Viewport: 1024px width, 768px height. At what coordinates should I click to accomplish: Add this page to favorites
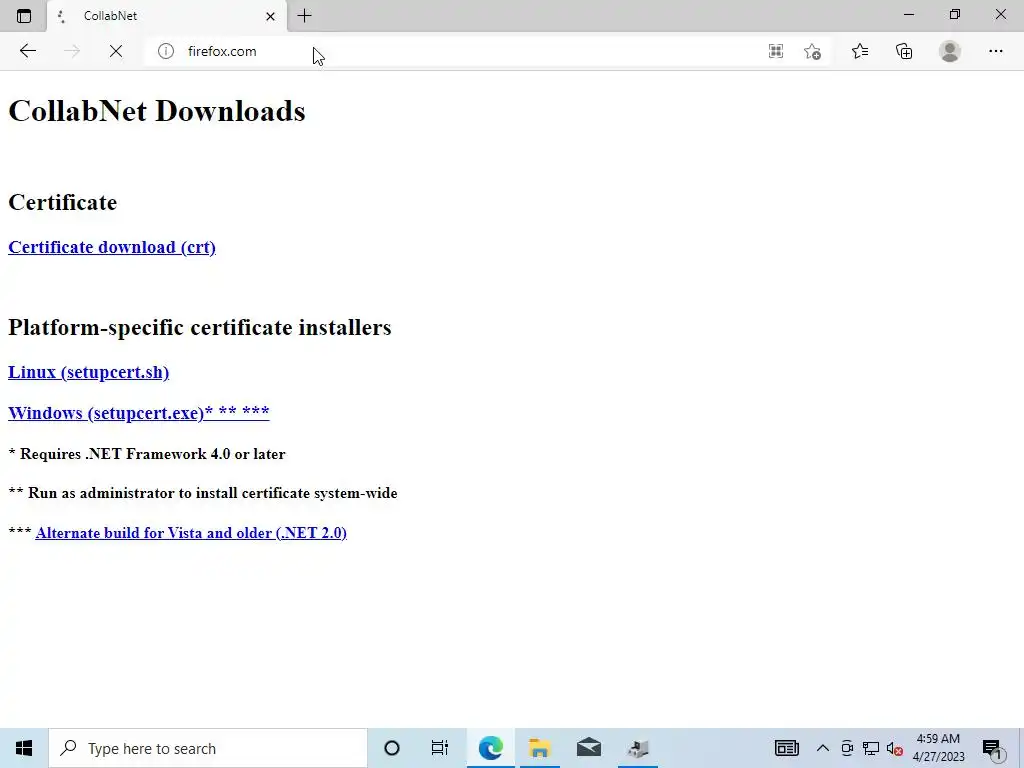pos(812,51)
